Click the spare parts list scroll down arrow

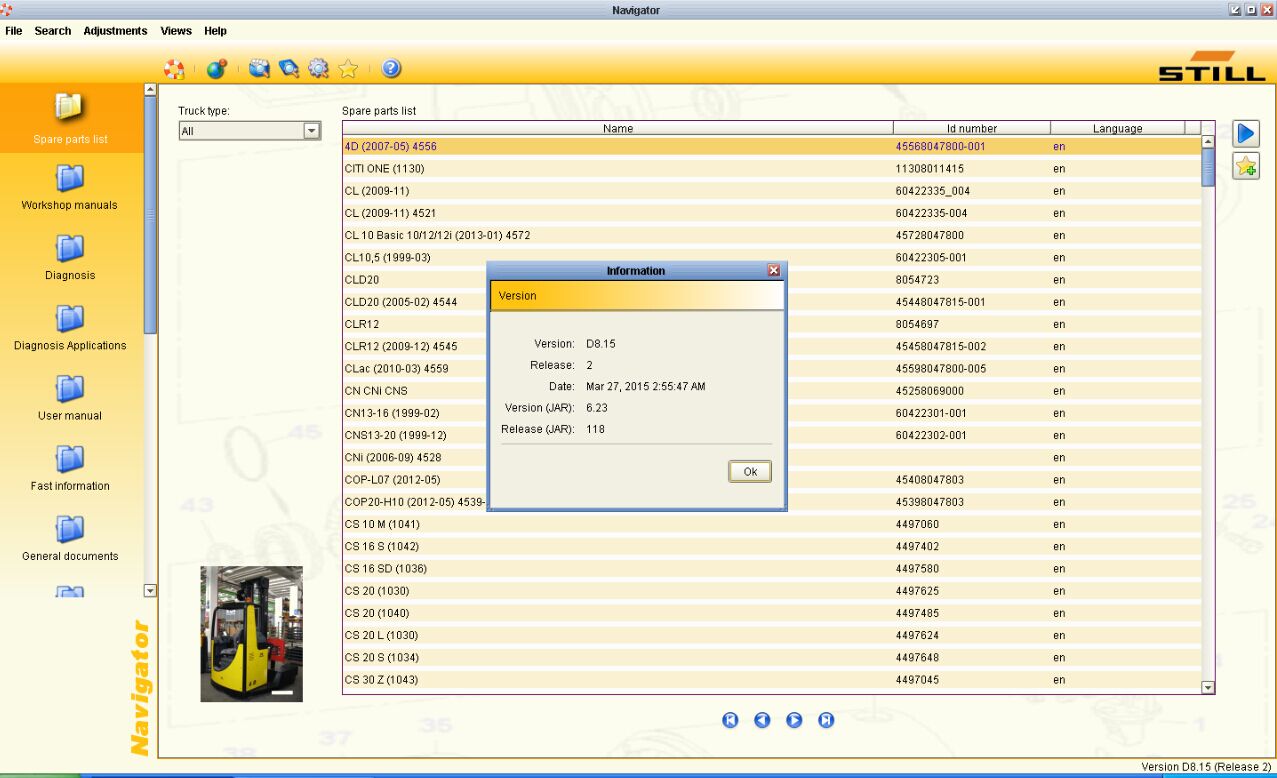tap(1207, 687)
